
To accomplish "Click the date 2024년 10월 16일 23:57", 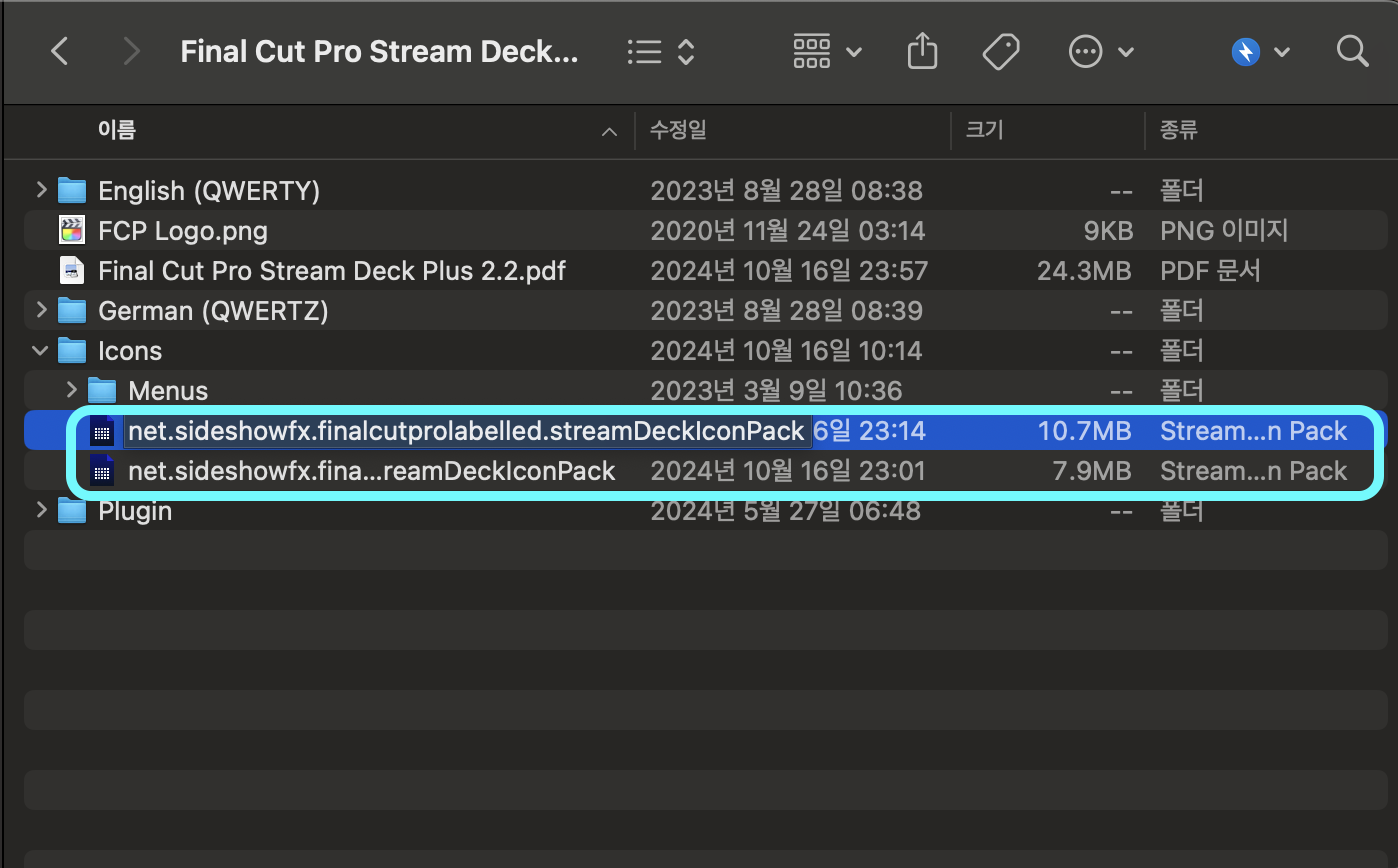I will (x=789, y=271).
